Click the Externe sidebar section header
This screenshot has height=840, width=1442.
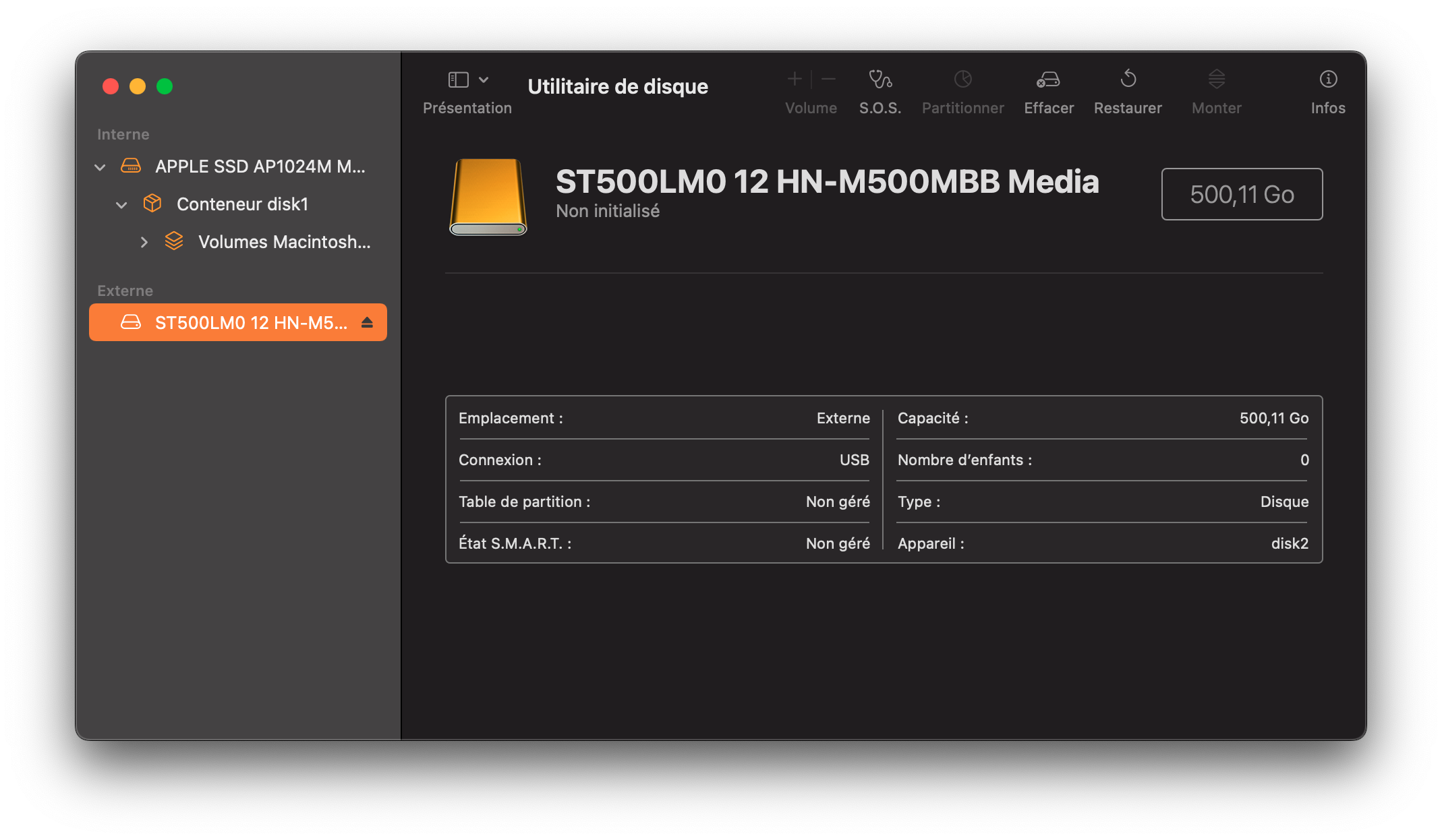coord(125,291)
